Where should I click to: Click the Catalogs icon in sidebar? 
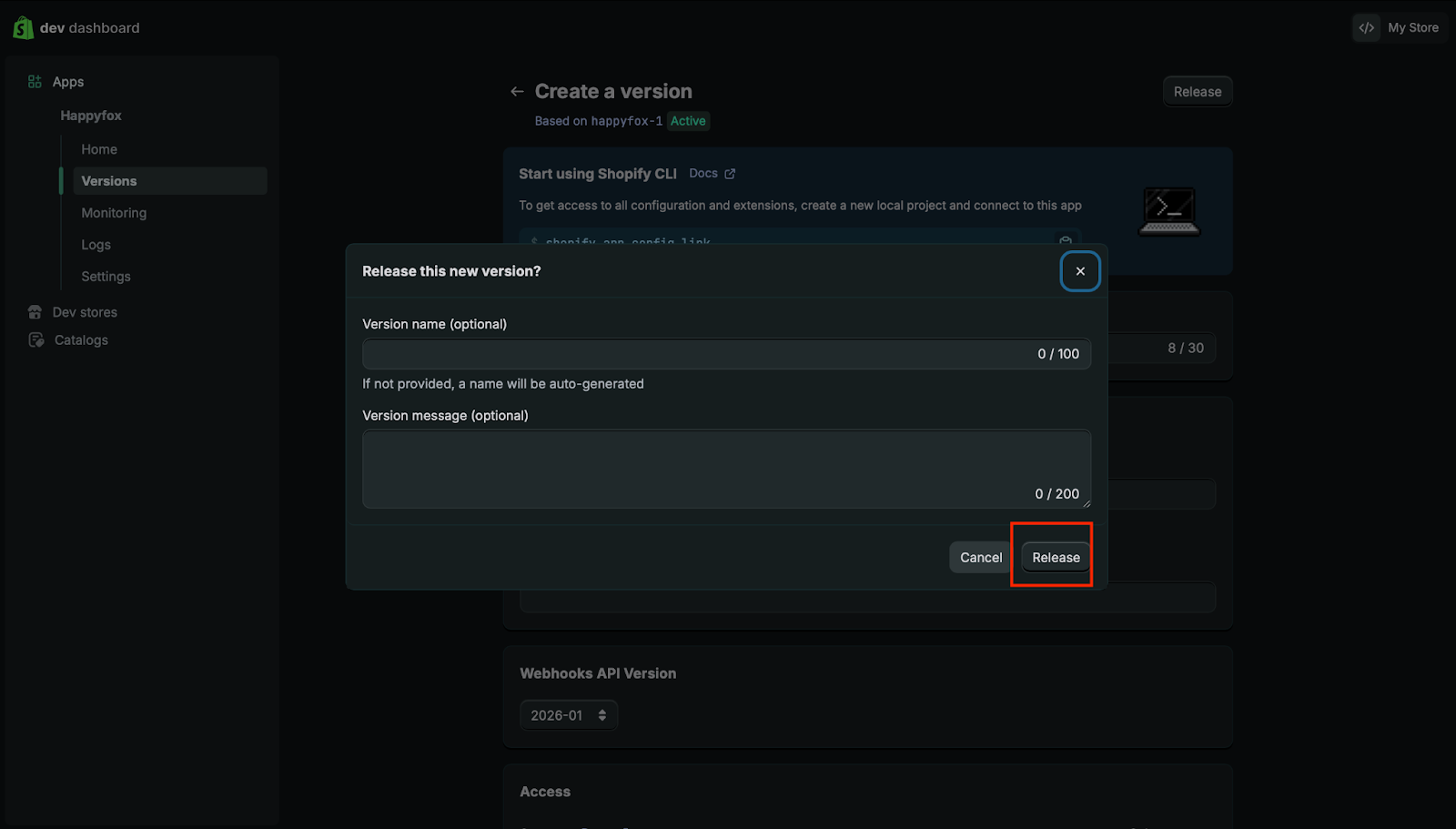[35, 340]
